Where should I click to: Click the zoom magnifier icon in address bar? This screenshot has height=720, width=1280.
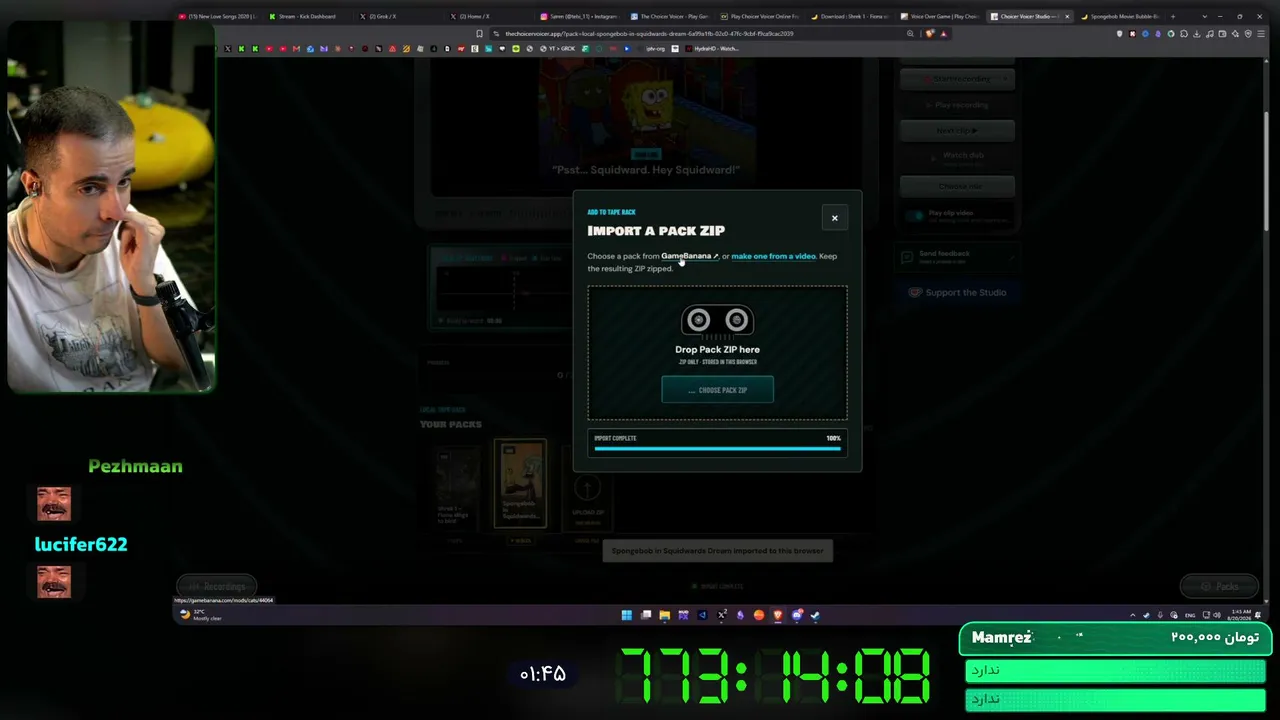(910, 33)
